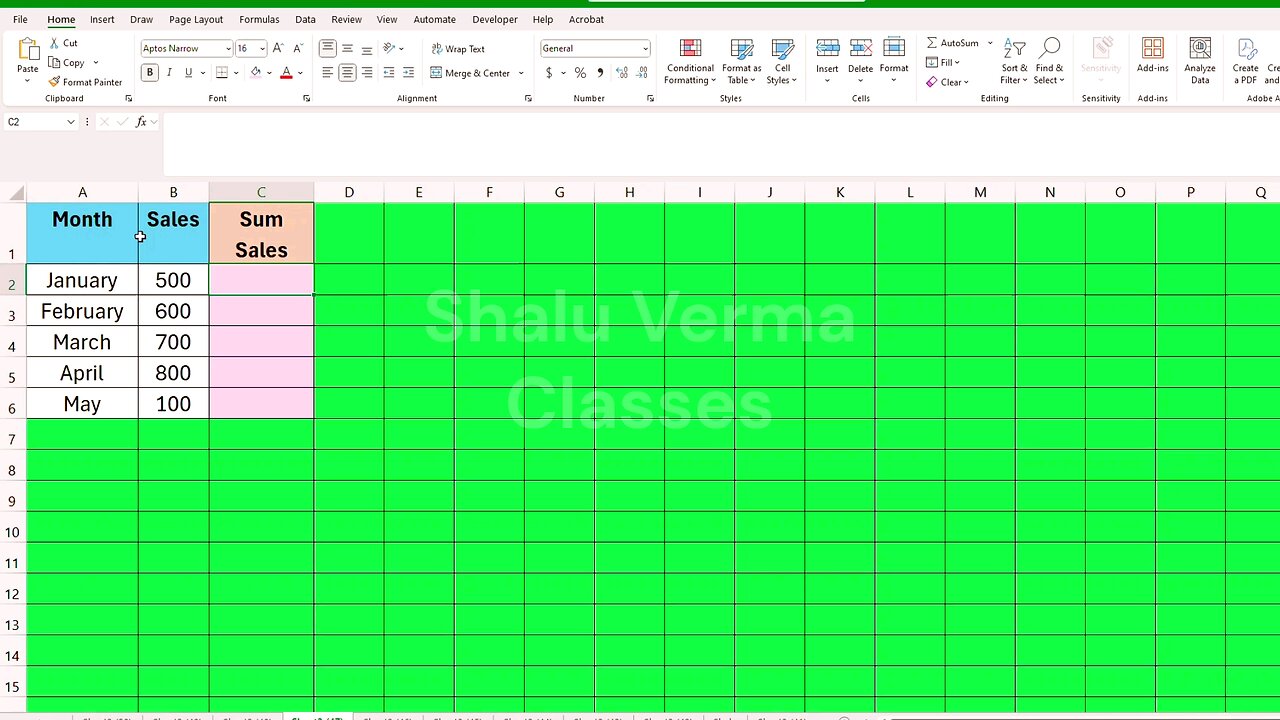Bottom align cell text
Screen dimensions: 1280x720
pyautogui.click(x=367, y=48)
